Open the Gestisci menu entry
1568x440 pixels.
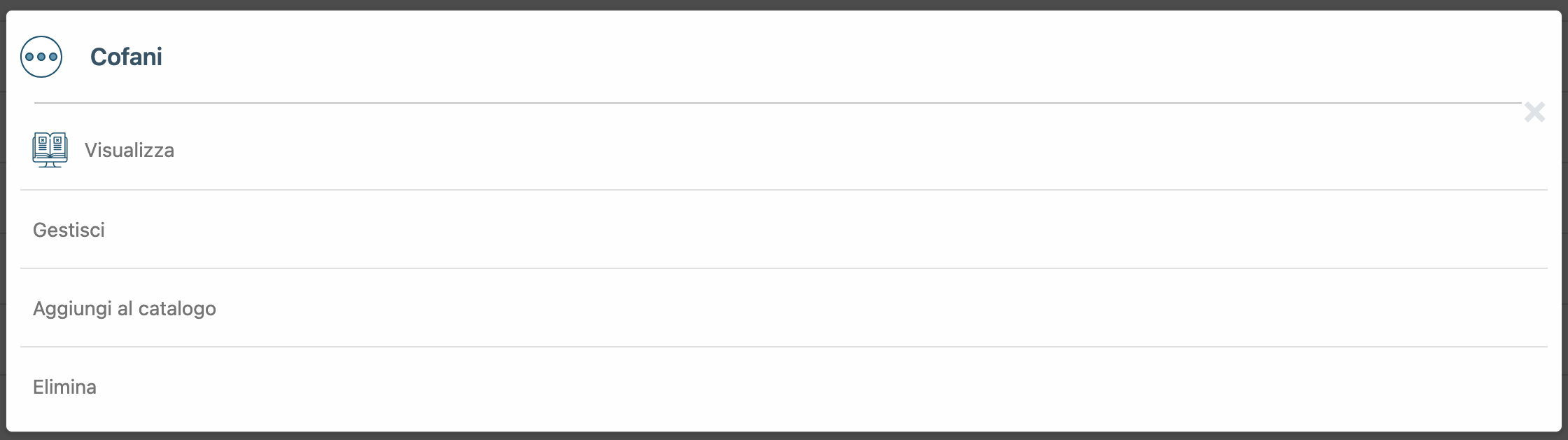(69, 230)
